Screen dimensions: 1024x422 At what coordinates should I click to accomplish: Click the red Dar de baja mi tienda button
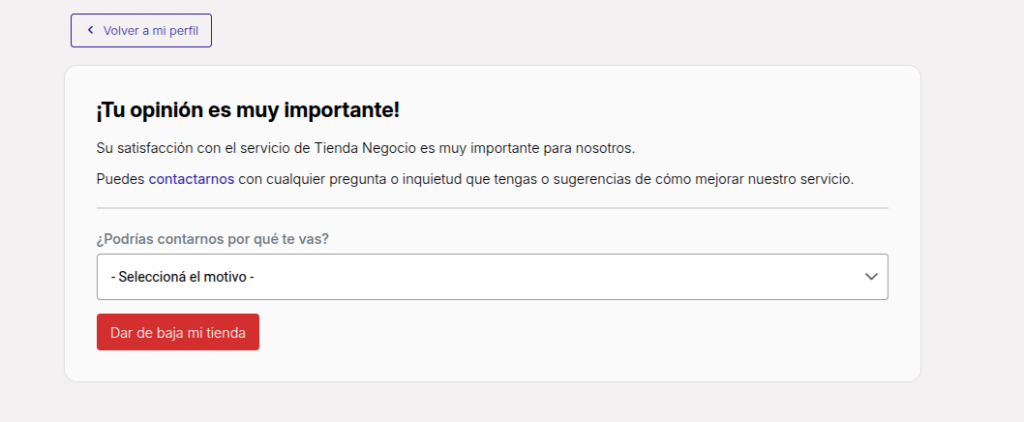point(178,333)
